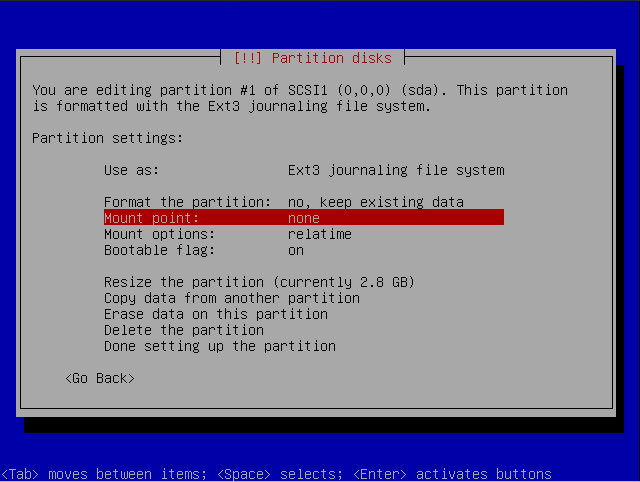Image resolution: width=640 pixels, height=482 pixels.
Task: Select the highlighted 'Mount point:' label
Action: (x=151, y=218)
